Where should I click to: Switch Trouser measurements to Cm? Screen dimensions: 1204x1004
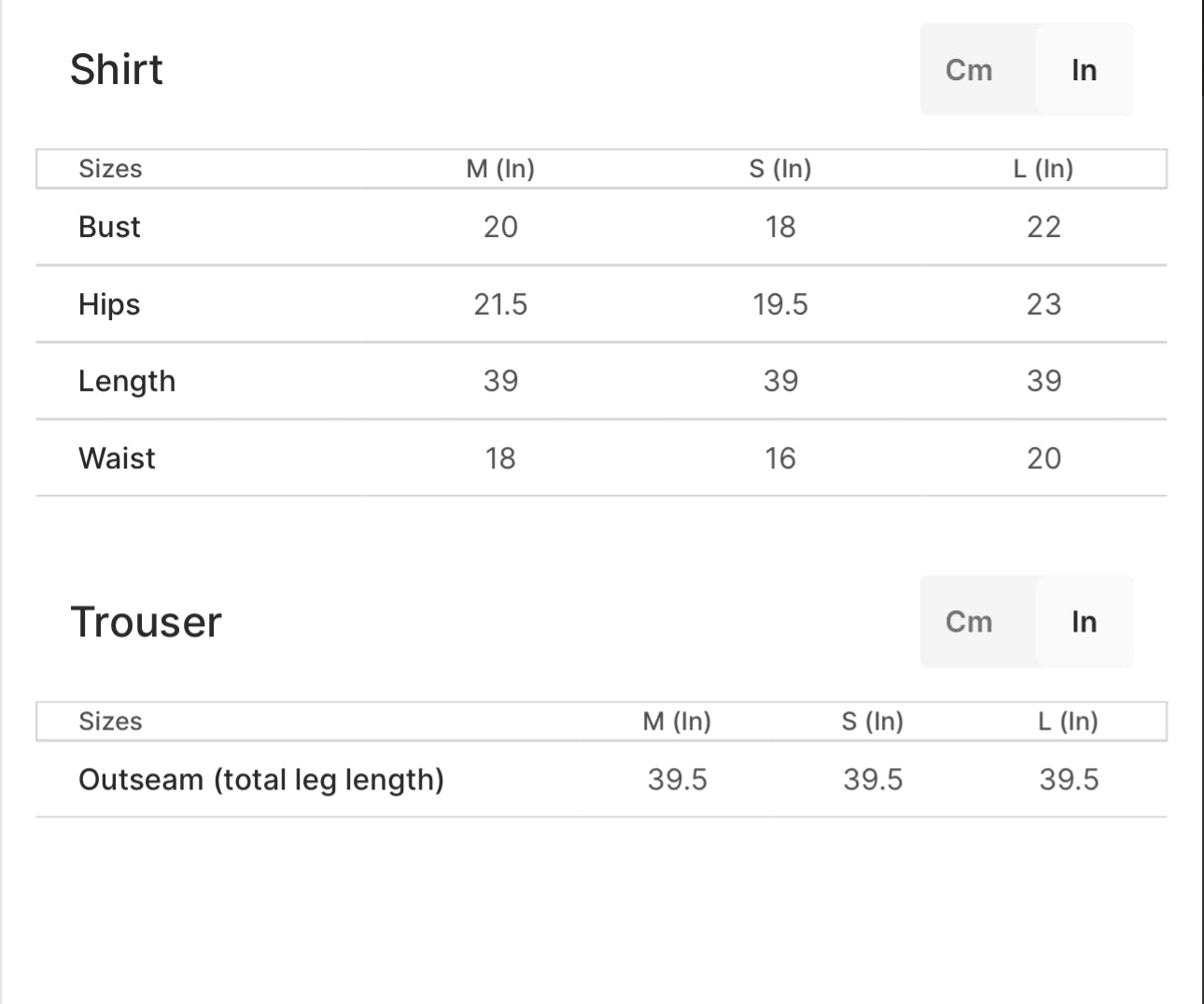pos(969,622)
